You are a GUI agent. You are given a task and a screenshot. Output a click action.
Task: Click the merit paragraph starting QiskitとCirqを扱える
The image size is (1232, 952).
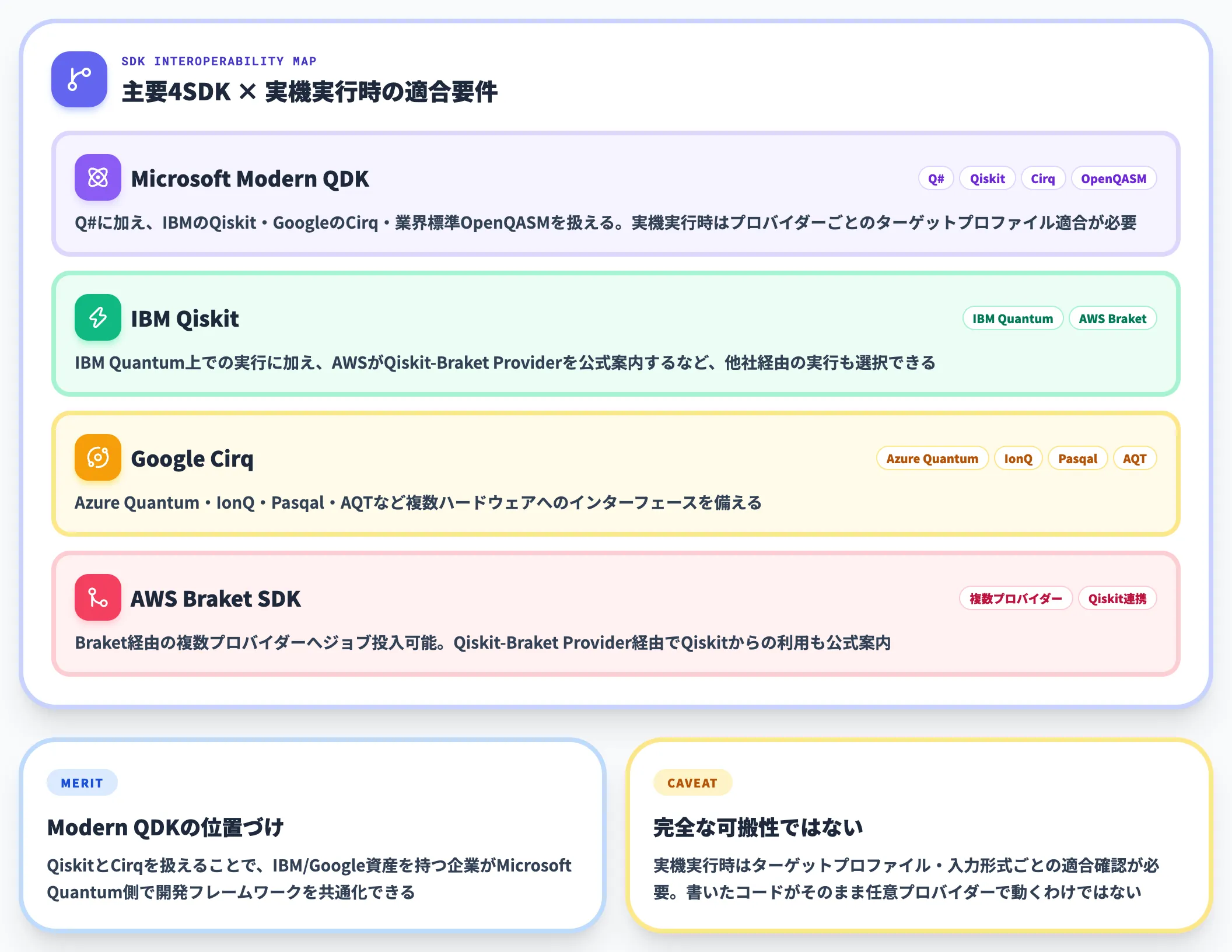click(x=309, y=878)
